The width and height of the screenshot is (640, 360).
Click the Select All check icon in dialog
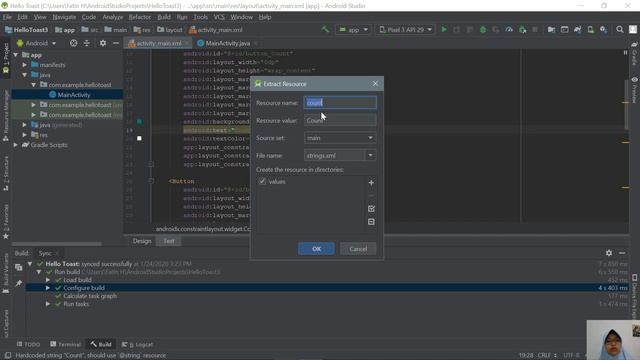371,209
